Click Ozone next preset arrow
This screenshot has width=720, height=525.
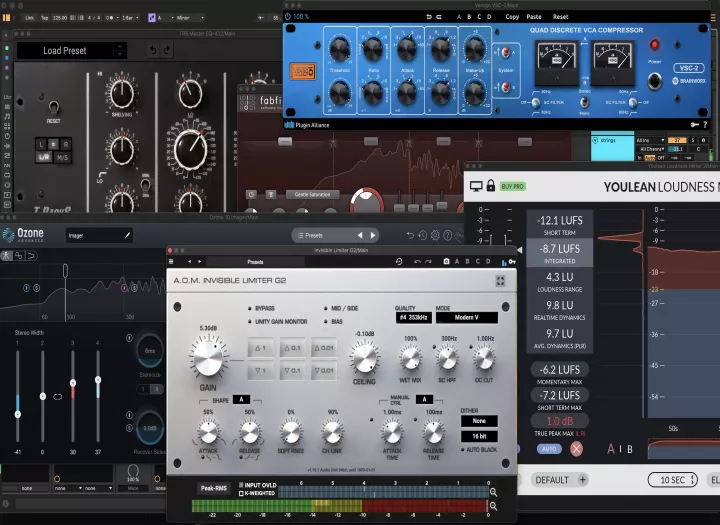click(373, 235)
